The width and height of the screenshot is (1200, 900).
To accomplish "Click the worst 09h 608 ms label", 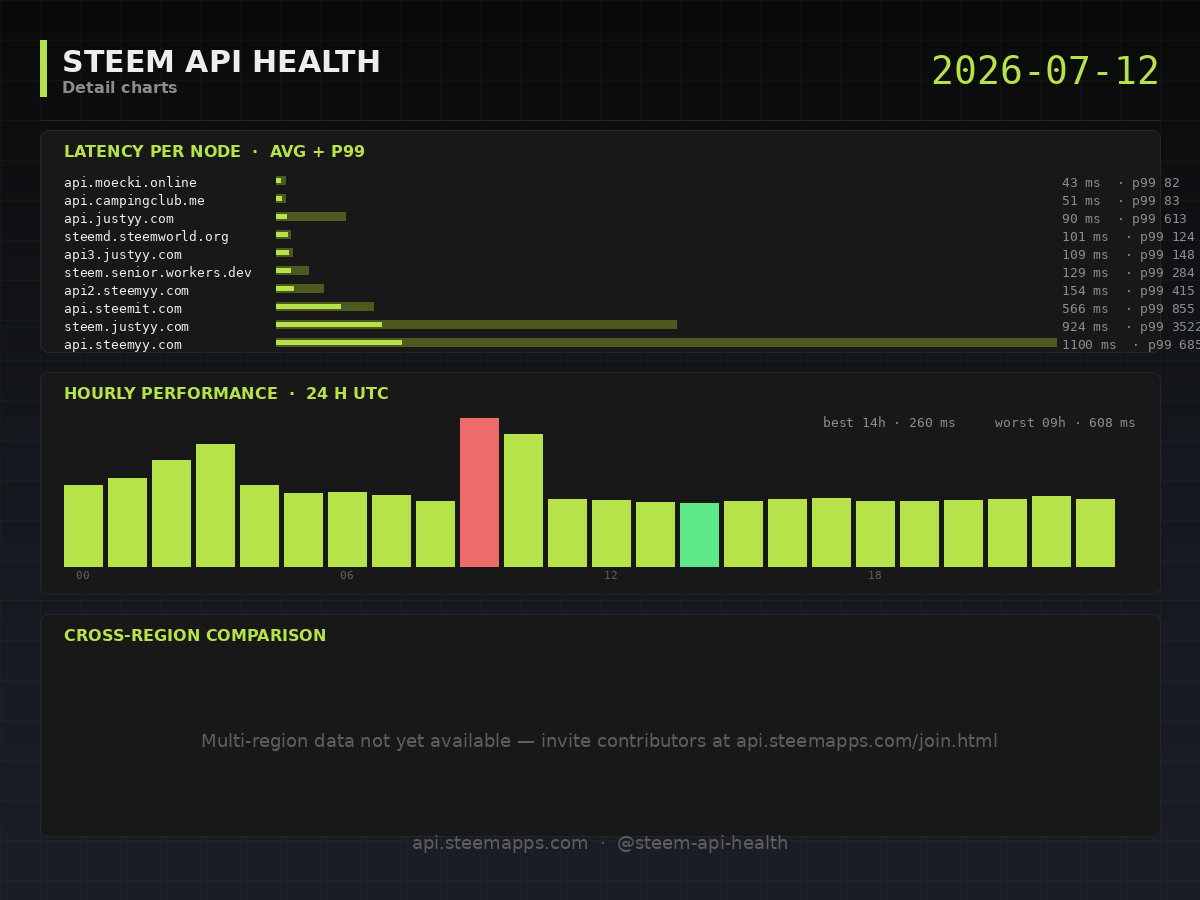I will point(1065,423).
